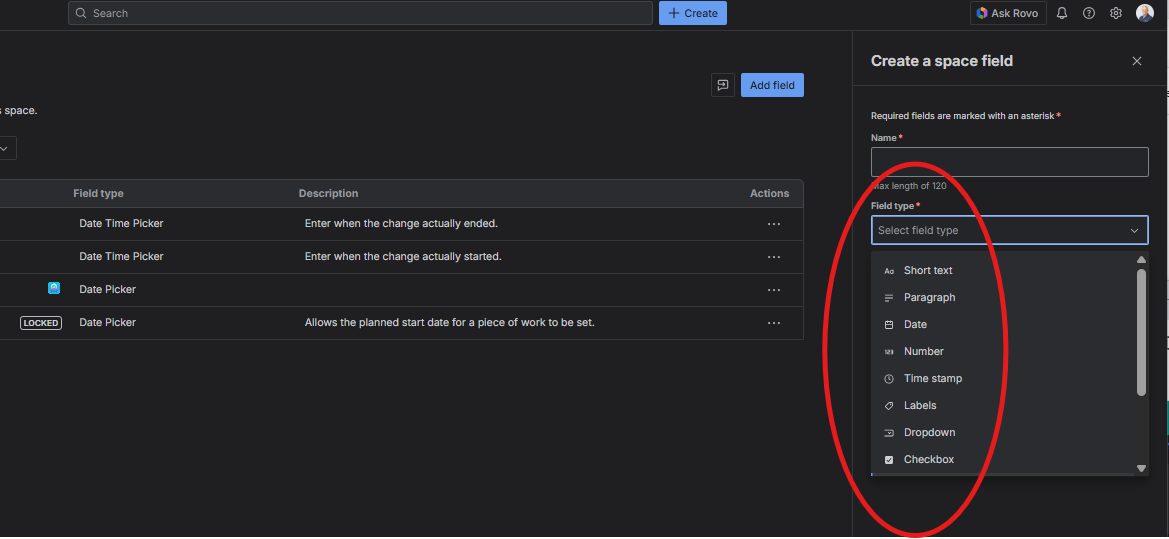Click the field type list scroll up arrow
This screenshot has width=1169, height=539.
(1141, 259)
